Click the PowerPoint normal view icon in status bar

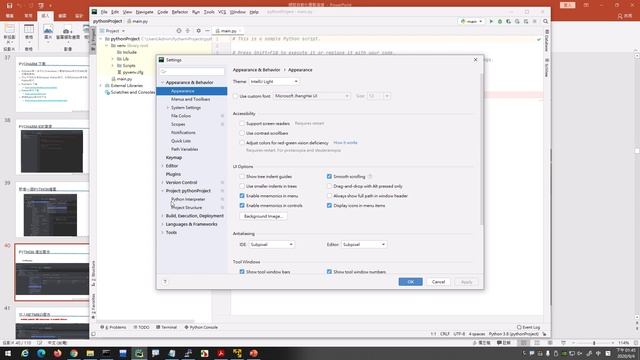coord(524,343)
